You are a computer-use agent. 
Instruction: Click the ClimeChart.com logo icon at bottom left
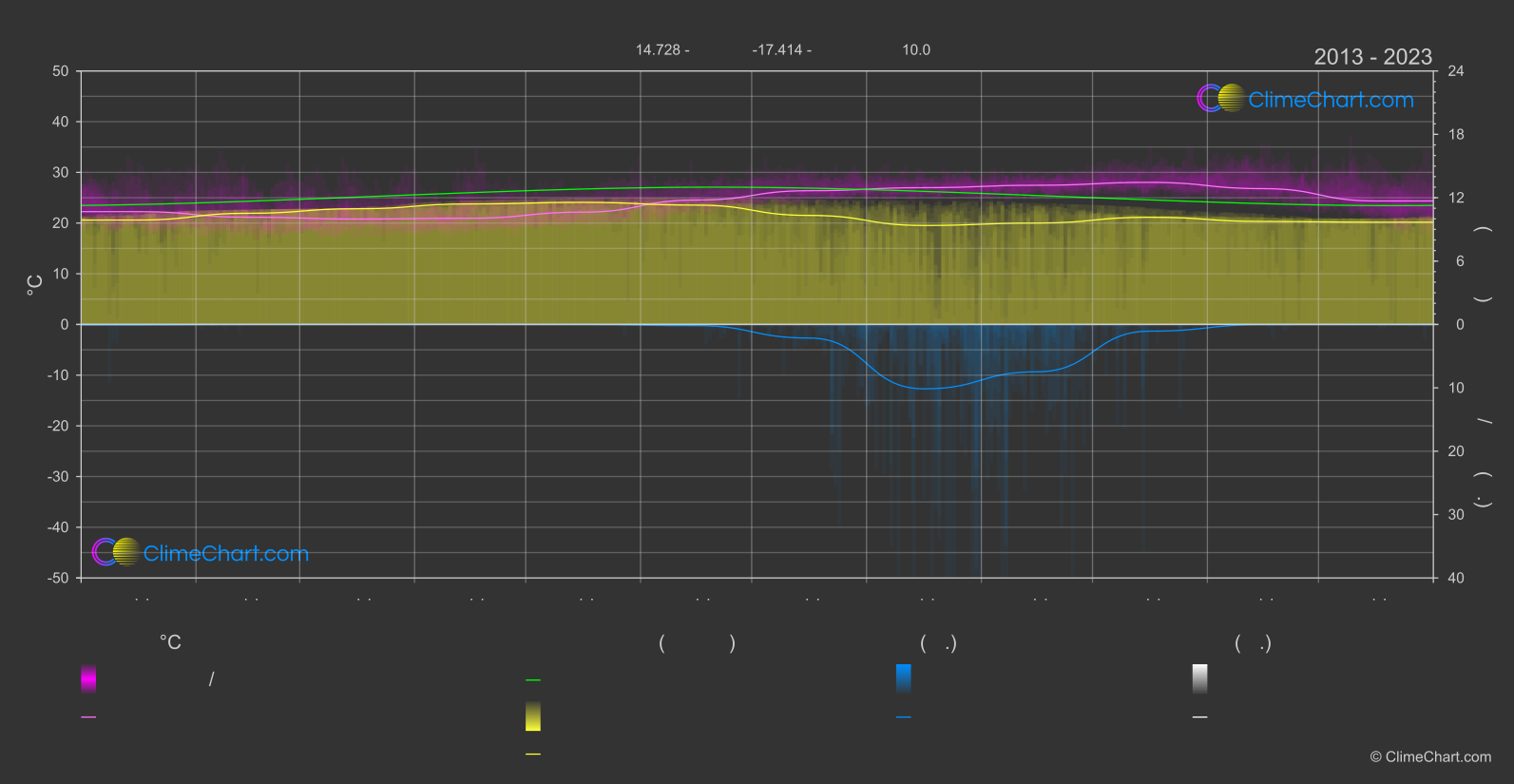pos(116,551)
